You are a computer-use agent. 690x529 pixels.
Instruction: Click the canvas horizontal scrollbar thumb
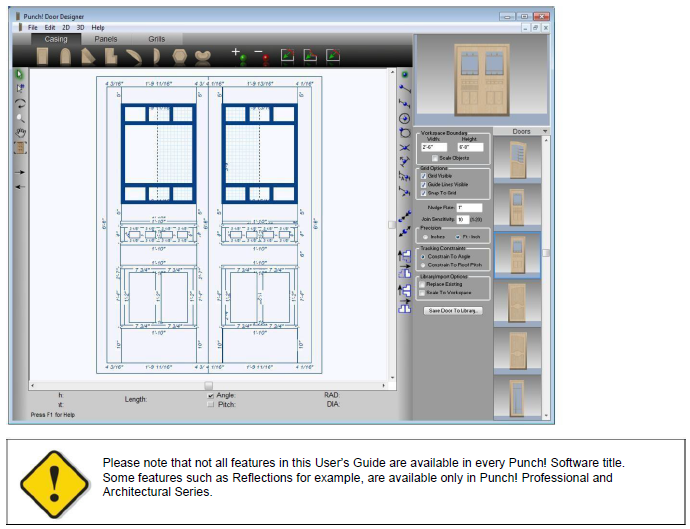(x=209, y=386)
